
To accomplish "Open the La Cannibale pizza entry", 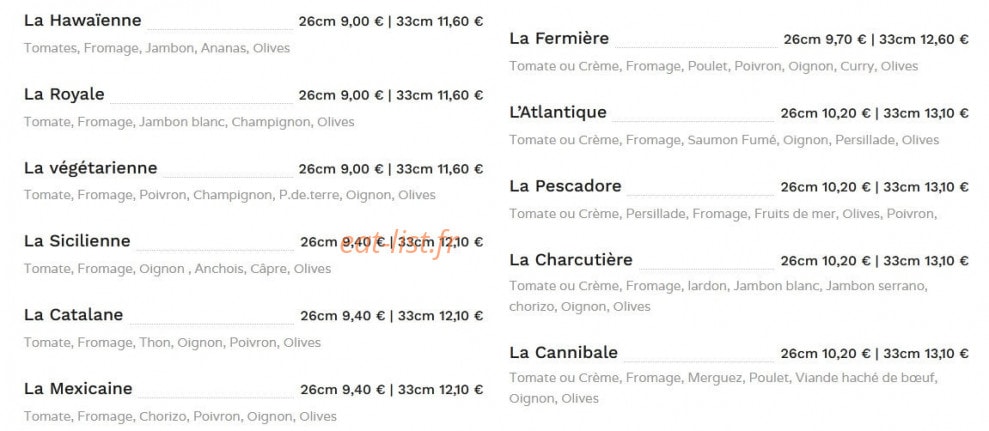I will pyautogui.click(x=564, y=352).
